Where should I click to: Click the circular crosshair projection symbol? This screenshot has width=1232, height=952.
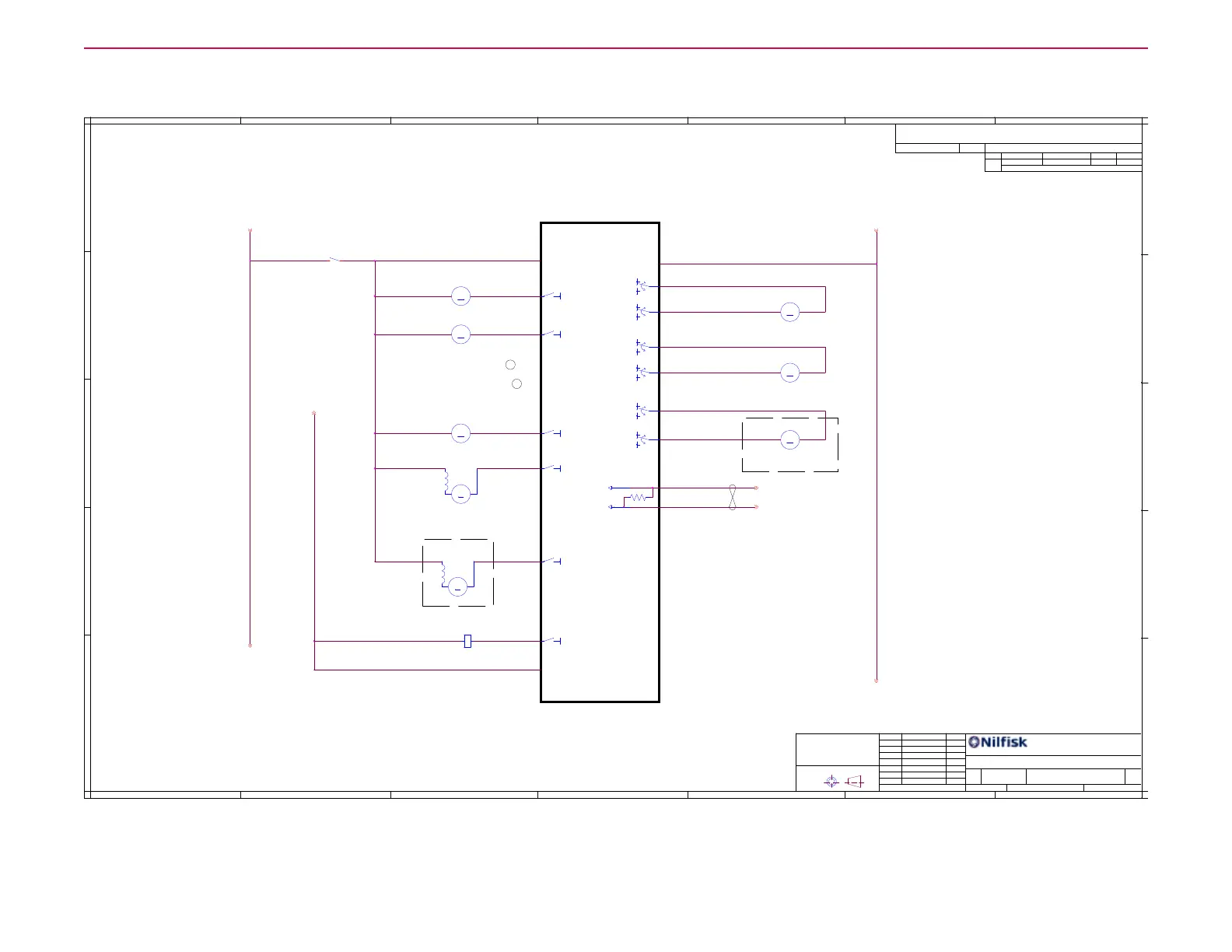pos(831,781)
